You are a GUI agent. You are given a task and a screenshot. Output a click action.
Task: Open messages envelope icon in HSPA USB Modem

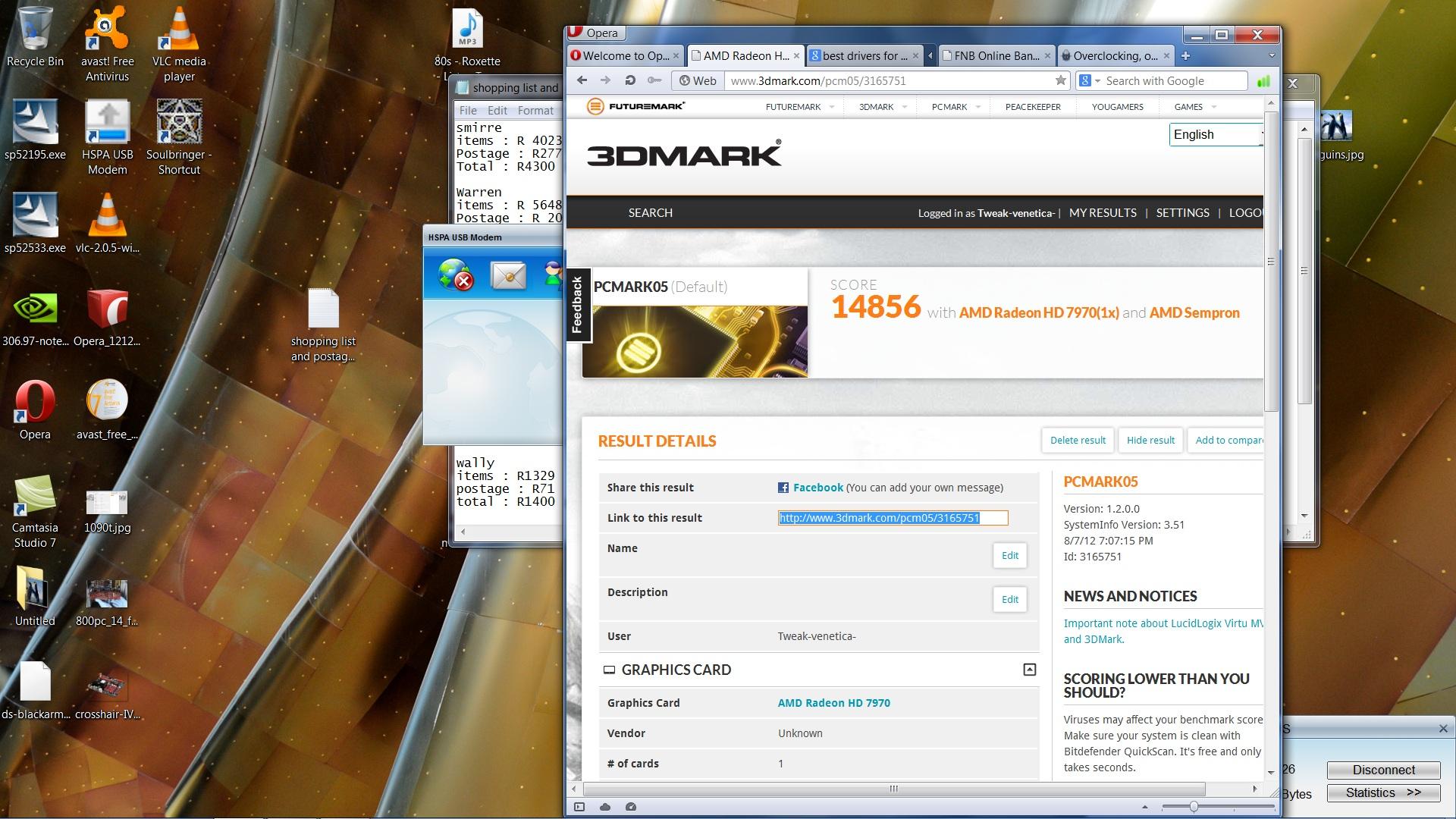tap(508, 275)
